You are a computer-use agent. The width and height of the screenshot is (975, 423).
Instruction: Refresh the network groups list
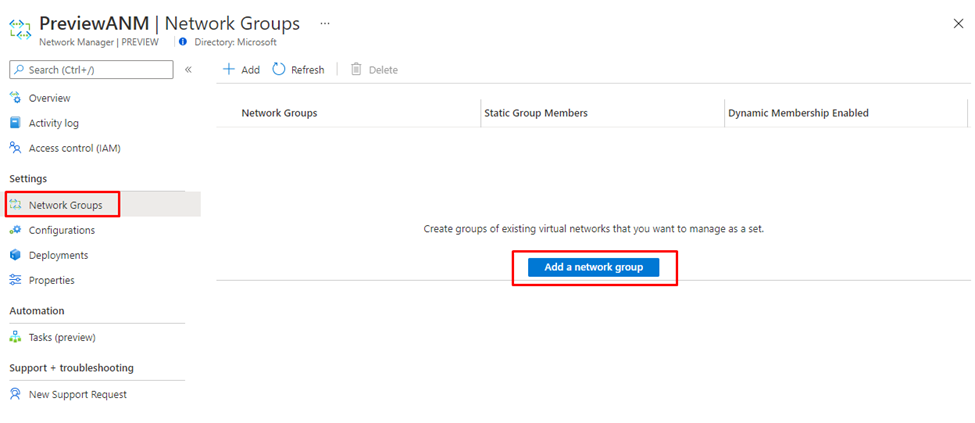point(298,70)
